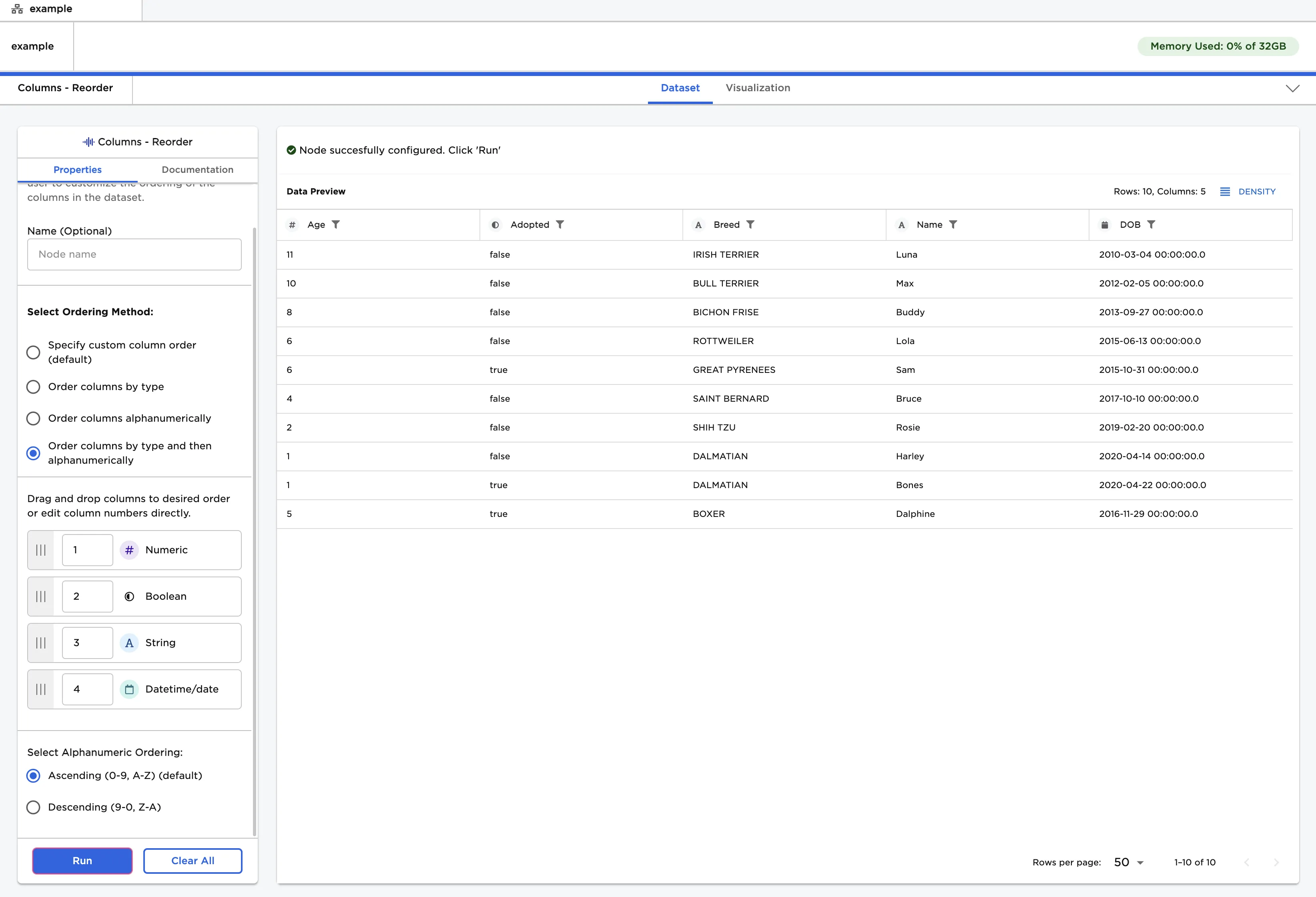Image resolution: width=1316 pixels, height=897 pixels.
Task: Open the Documentation tab
Action: pos(197,170)
